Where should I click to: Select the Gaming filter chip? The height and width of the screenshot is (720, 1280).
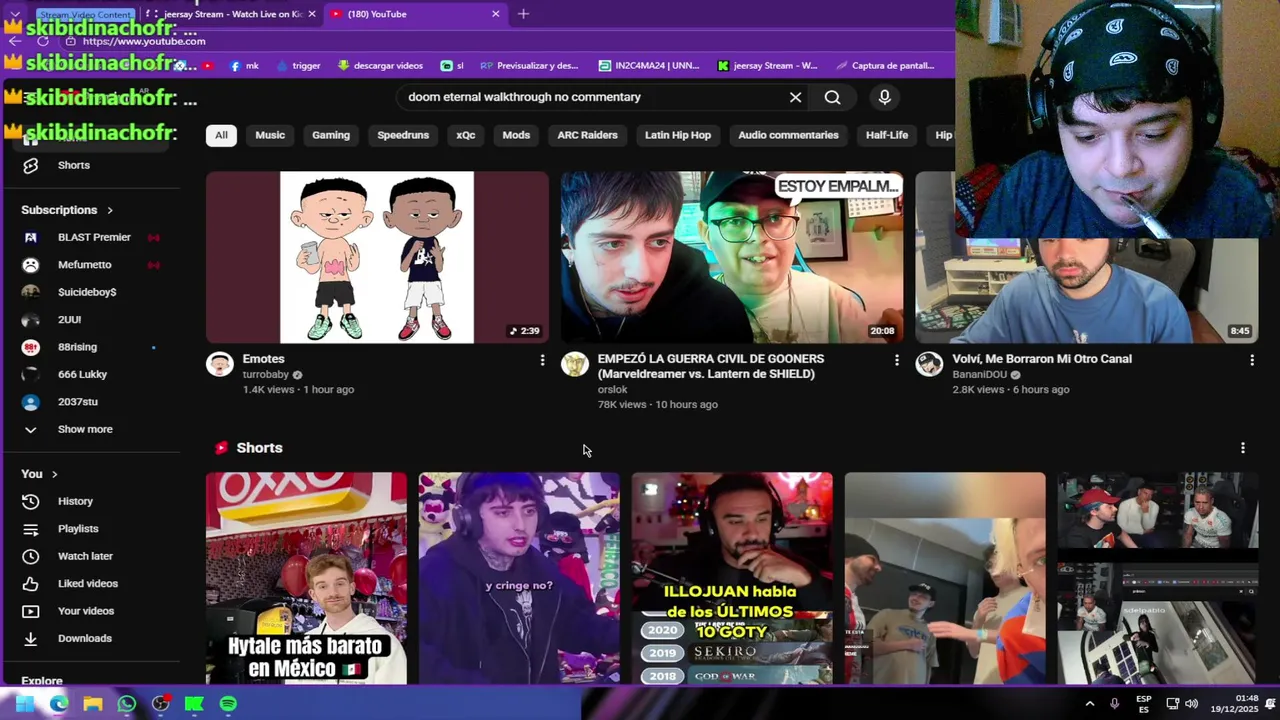tap(331, 135)
